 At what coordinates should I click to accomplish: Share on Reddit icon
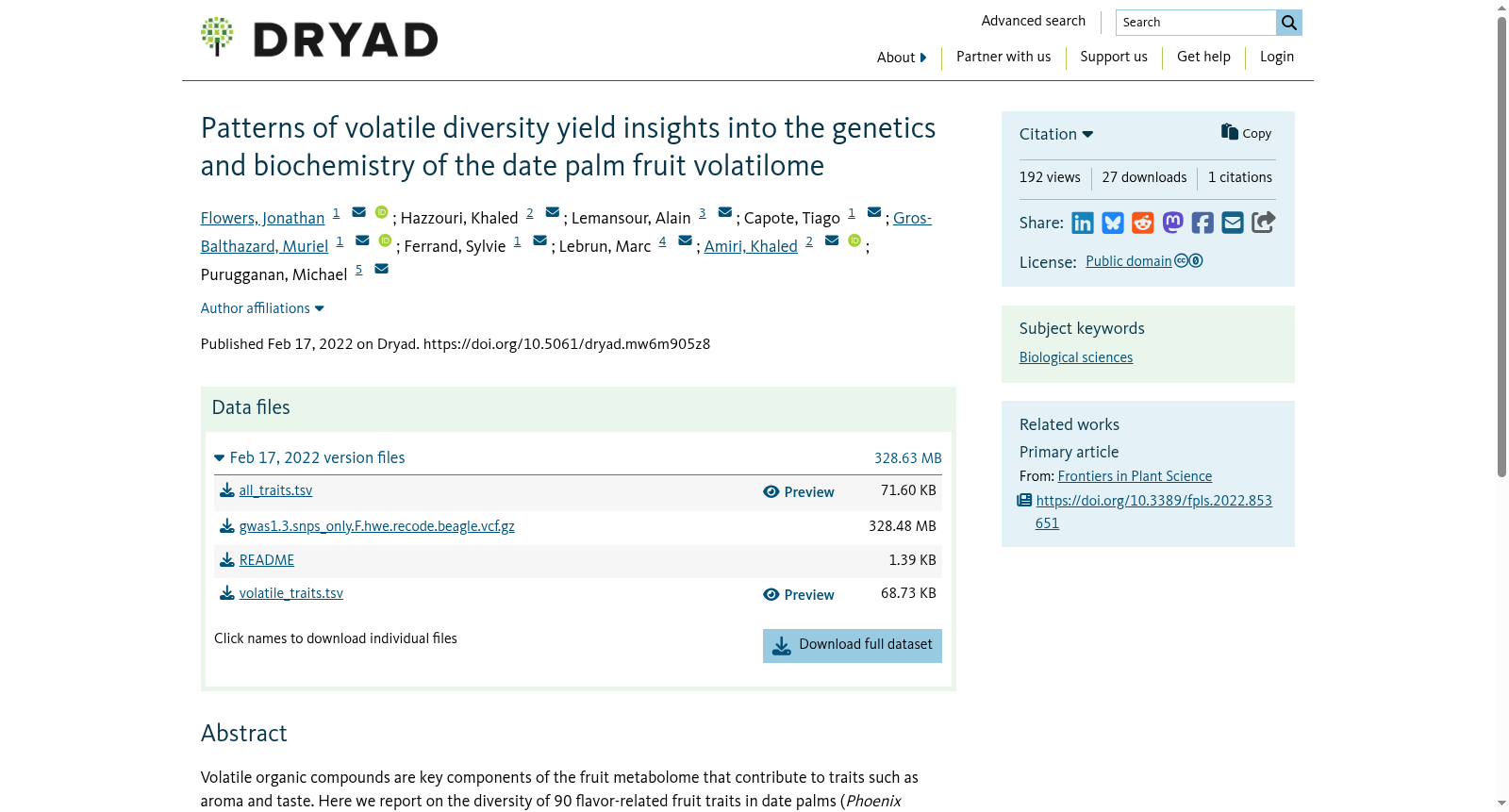(1143, 223)
